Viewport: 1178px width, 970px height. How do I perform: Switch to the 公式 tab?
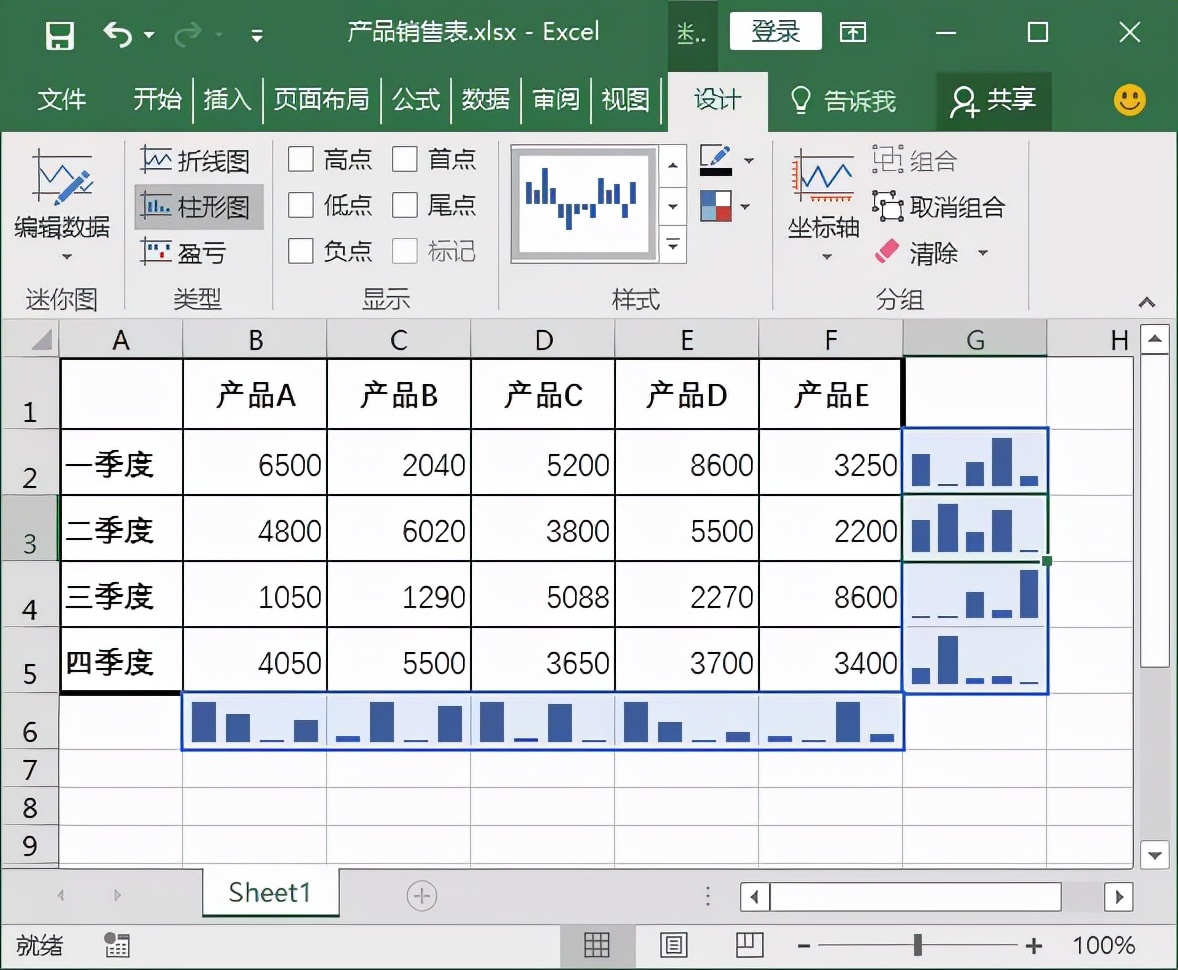coord(416,100)
